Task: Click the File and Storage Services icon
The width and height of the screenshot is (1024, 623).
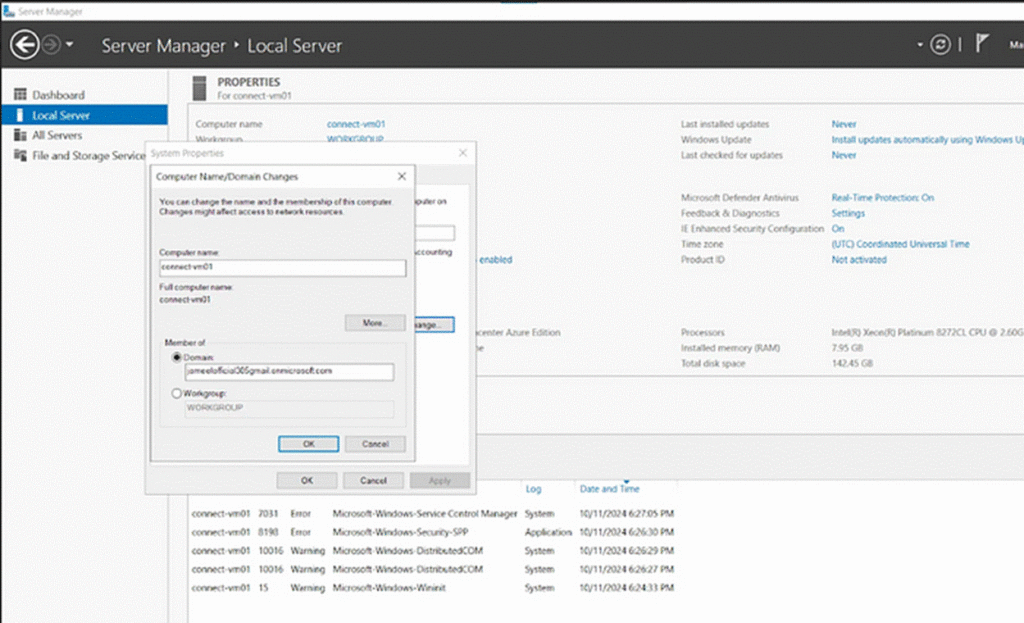Action: coord(19,155)
